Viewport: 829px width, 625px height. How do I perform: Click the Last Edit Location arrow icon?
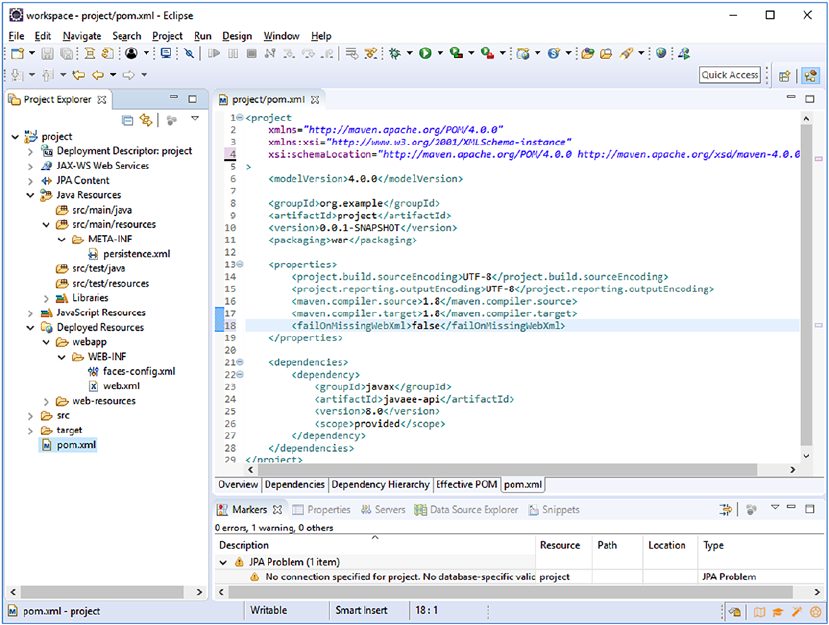point(79,75)
